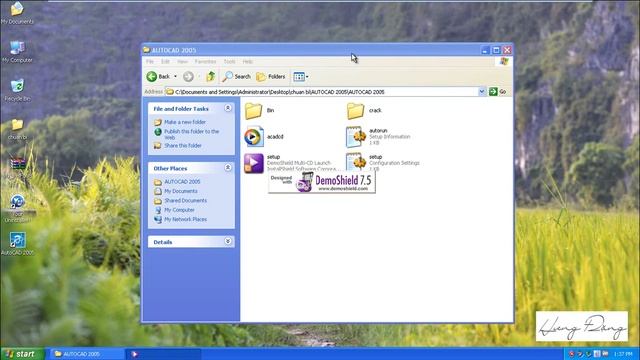Select the Recycle Bin desktop icon

(x=17, y=86)
